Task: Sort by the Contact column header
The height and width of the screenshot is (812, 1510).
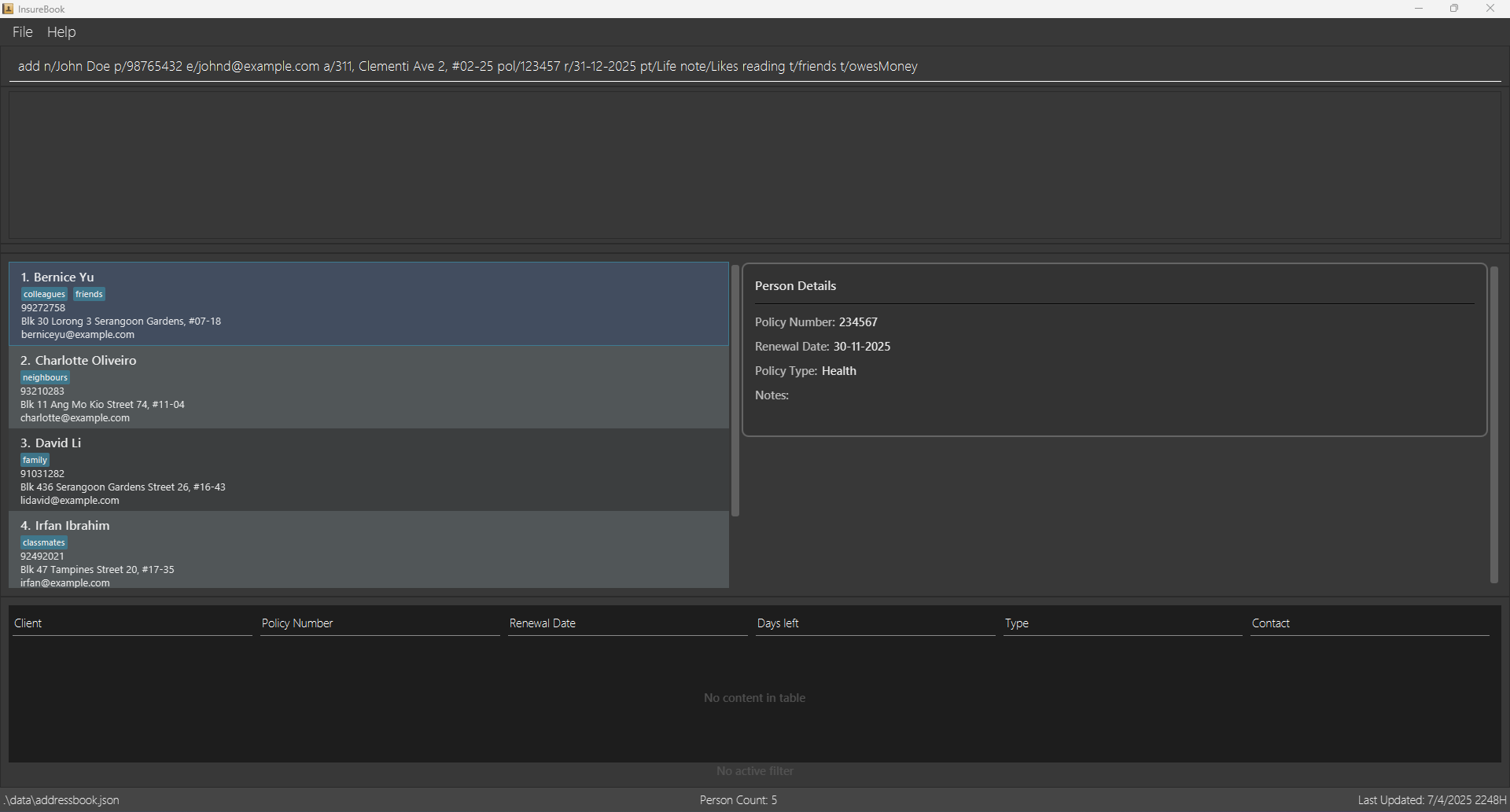Action: pyautogui.click(x=1370, y=623)
